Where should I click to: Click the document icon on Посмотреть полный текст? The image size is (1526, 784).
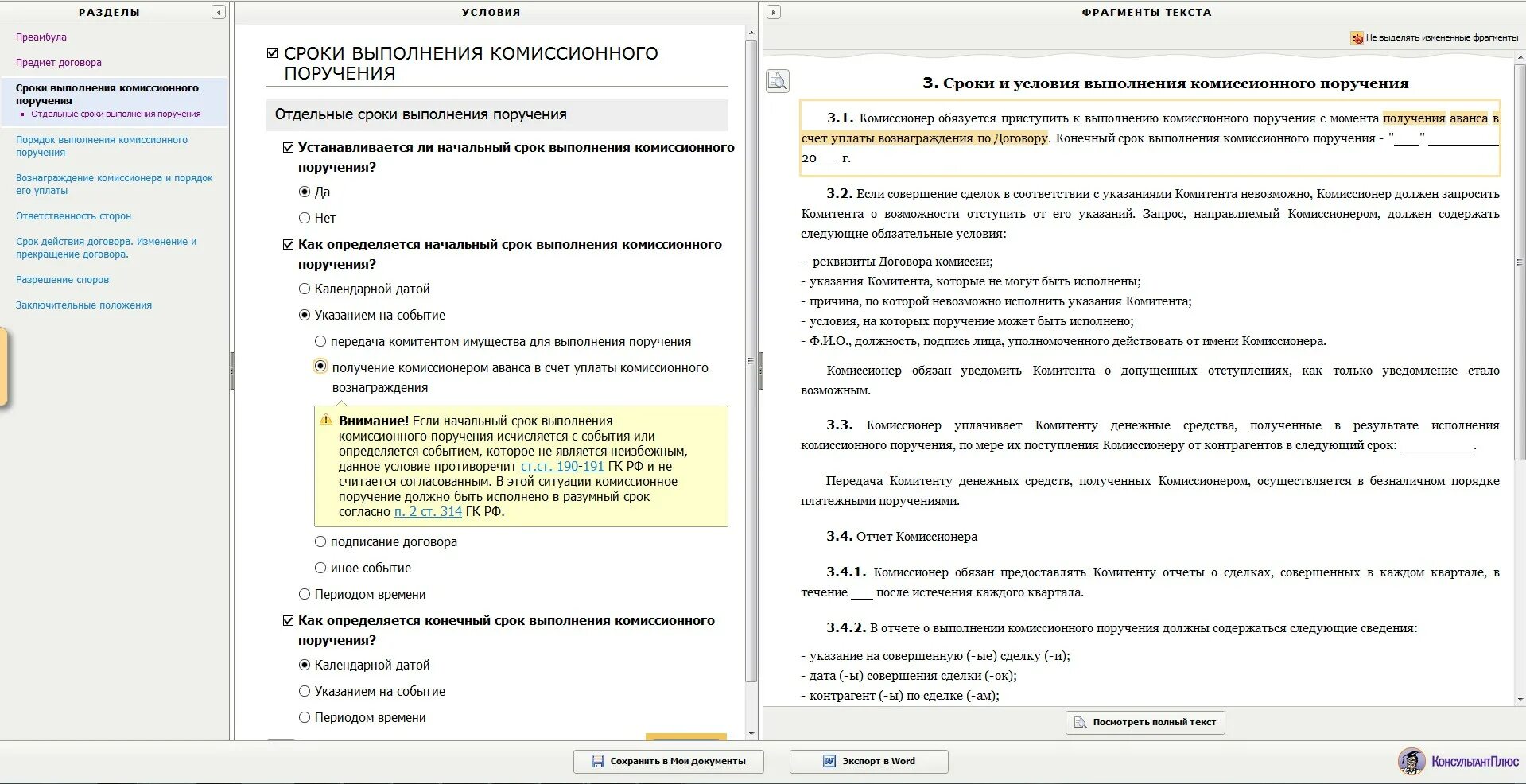[1080, 722]
